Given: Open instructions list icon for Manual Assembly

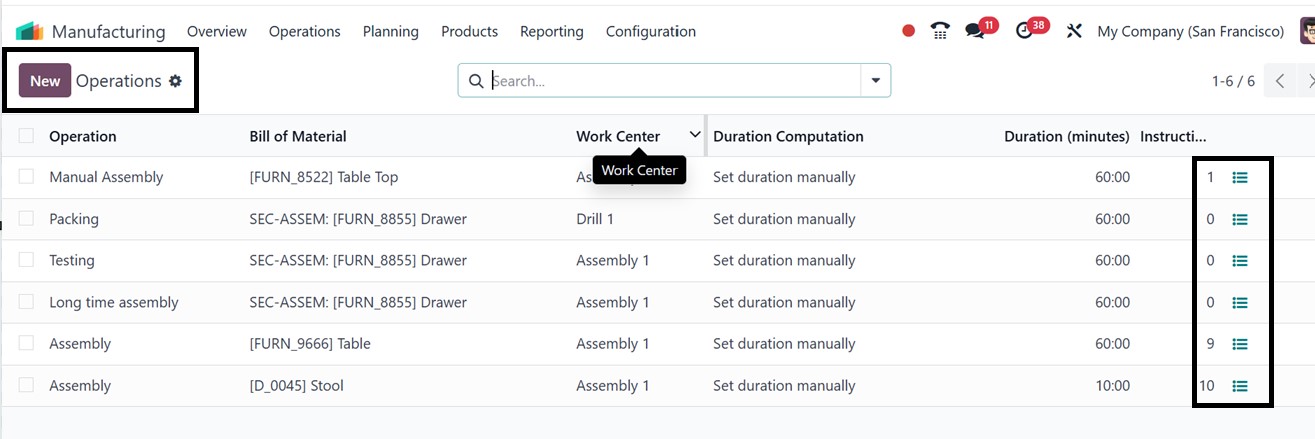Looking at the screenshot, I should (x=1240, y=177).
